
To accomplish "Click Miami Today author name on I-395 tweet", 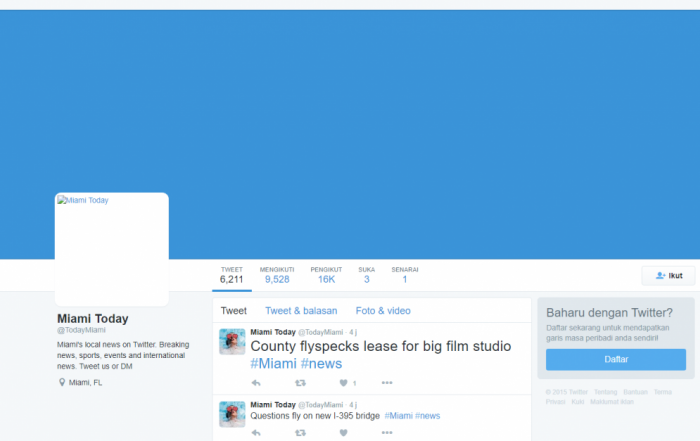I will [273, 405].
